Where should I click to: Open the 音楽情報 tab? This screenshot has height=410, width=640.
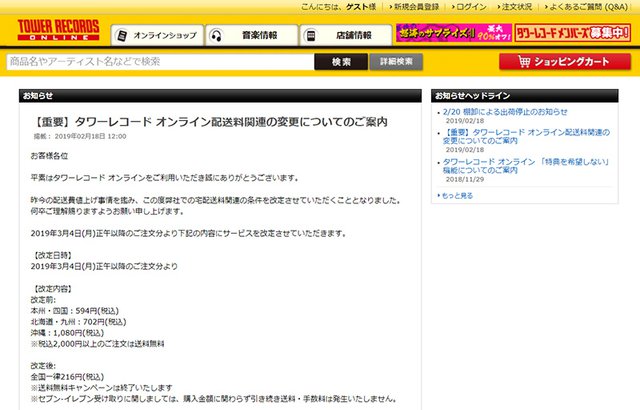coord(251,35)
